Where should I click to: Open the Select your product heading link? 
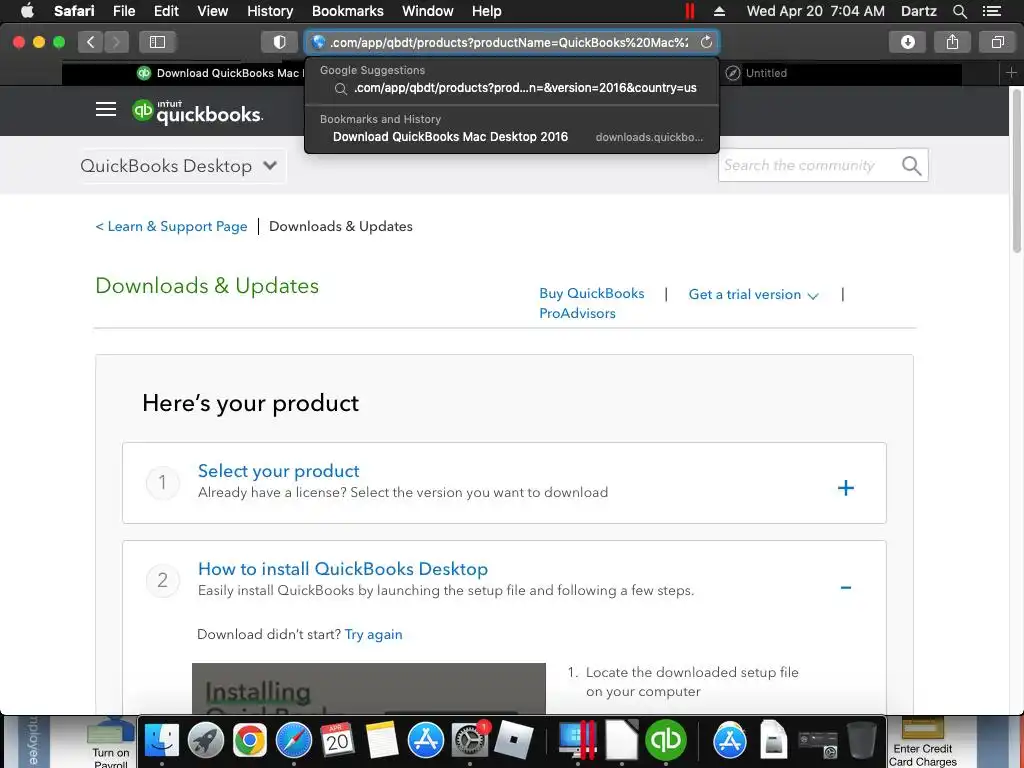tap(278, 471)
